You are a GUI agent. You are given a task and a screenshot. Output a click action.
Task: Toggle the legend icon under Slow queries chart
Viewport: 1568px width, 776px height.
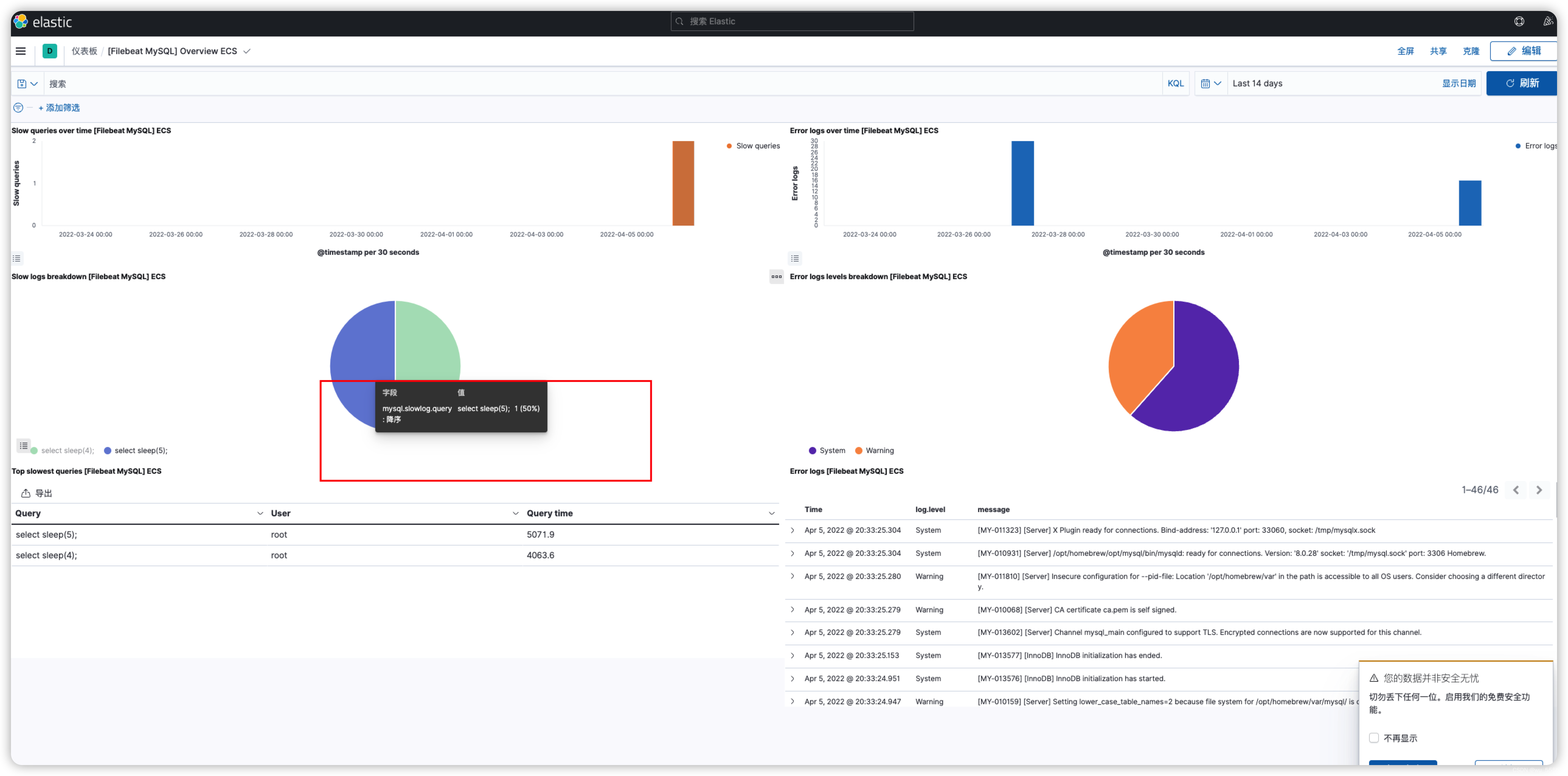coord(17,259)
